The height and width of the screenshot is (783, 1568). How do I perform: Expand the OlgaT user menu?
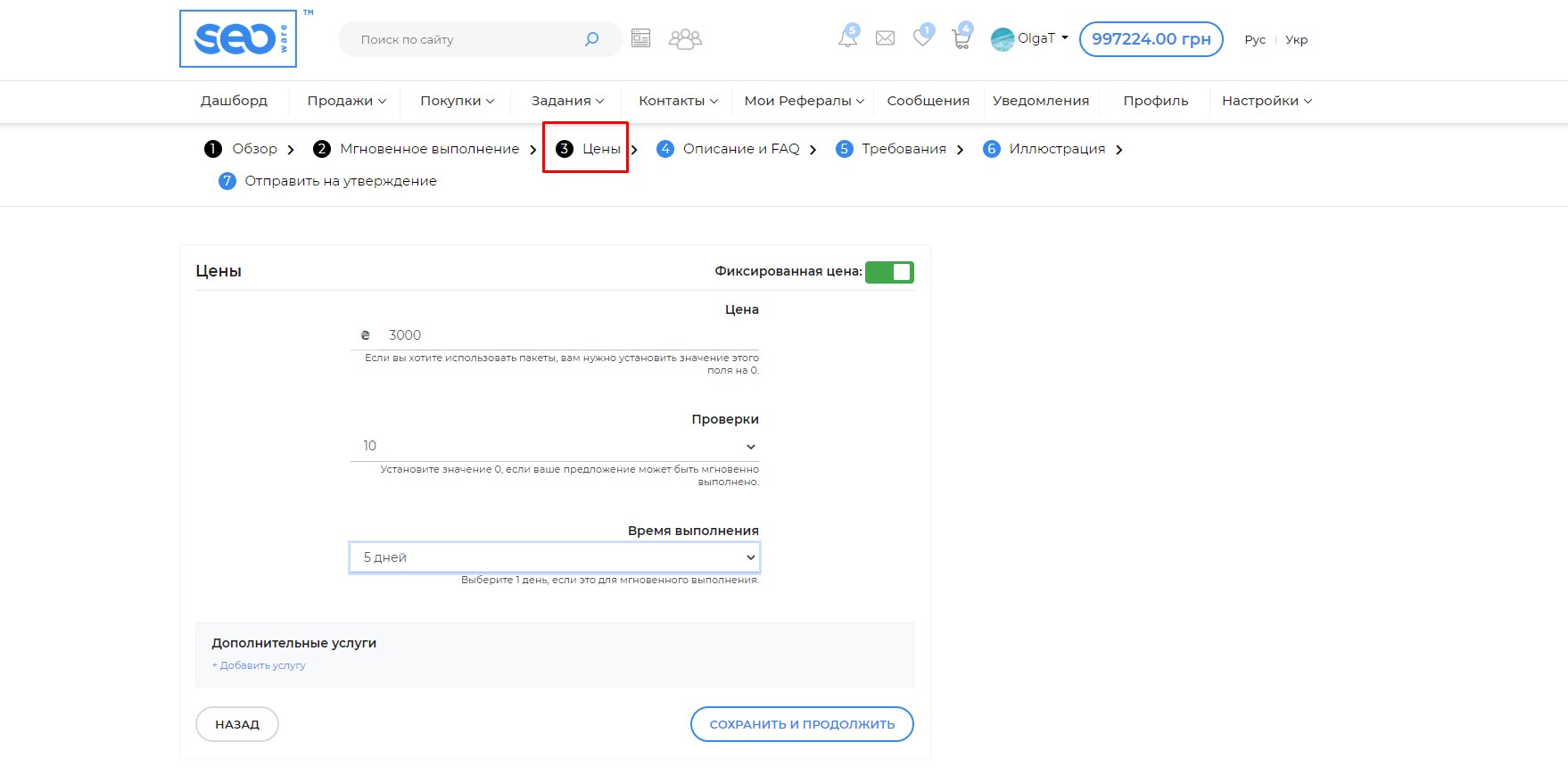click(x=1031, y=38)
